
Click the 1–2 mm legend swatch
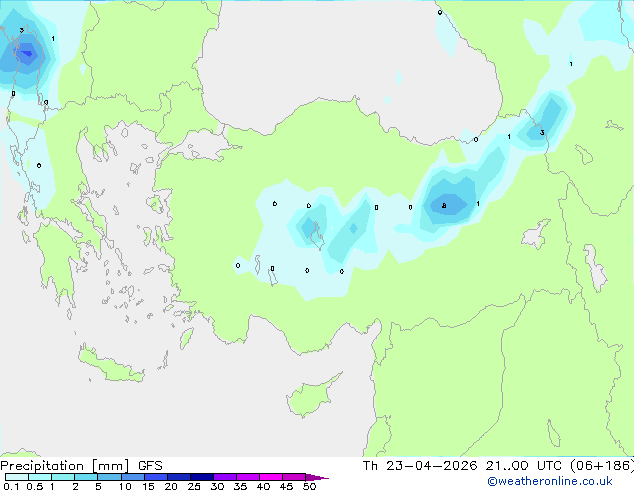click(x=63, y=477)
